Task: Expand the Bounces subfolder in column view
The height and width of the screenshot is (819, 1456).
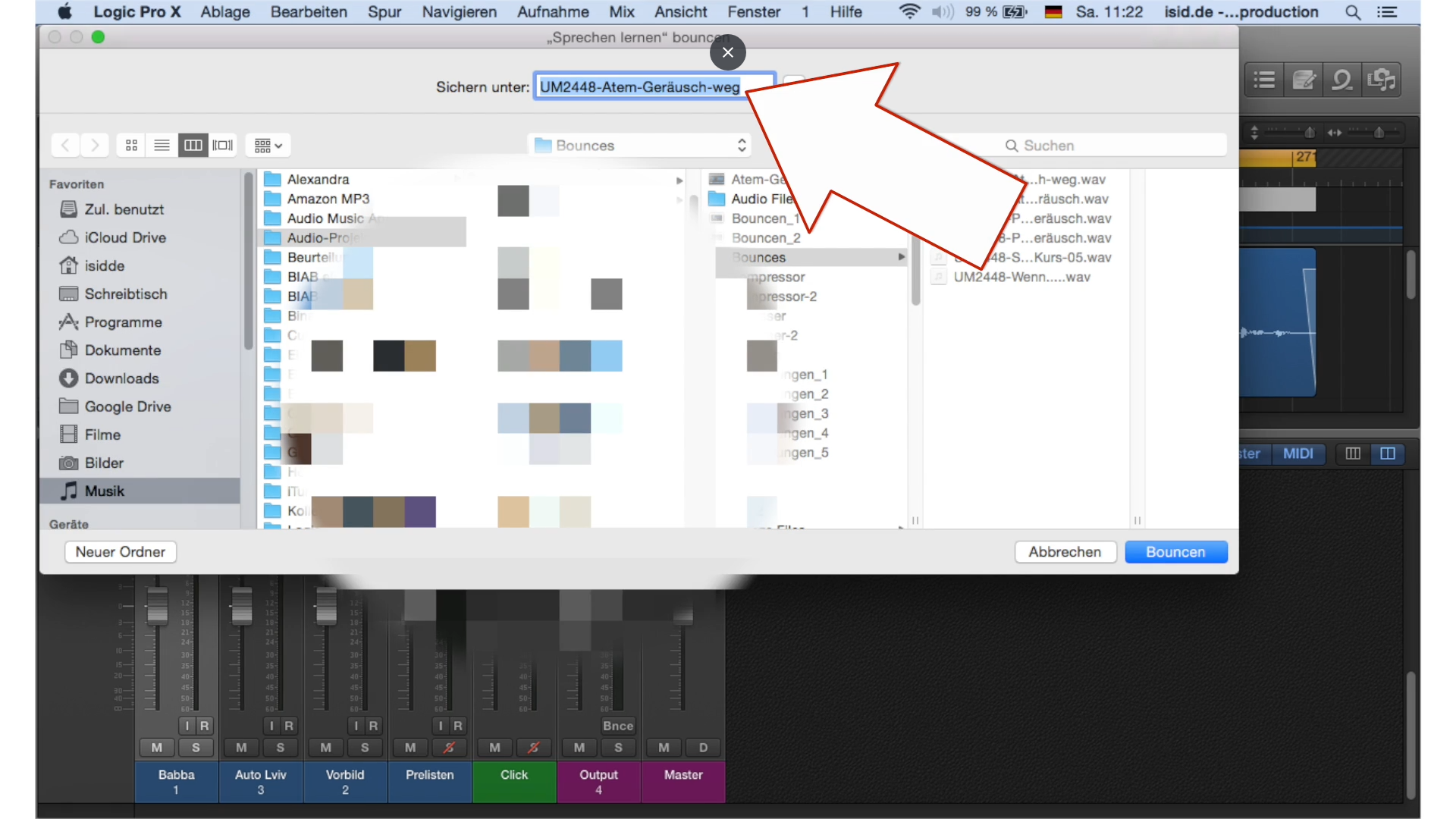Action: click(x=901, y=257)
